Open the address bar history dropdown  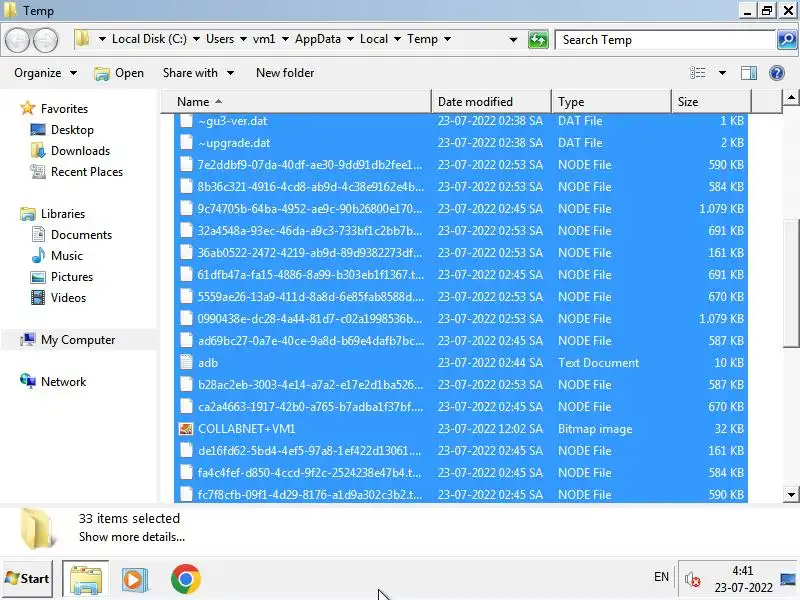tap(513, 39)
